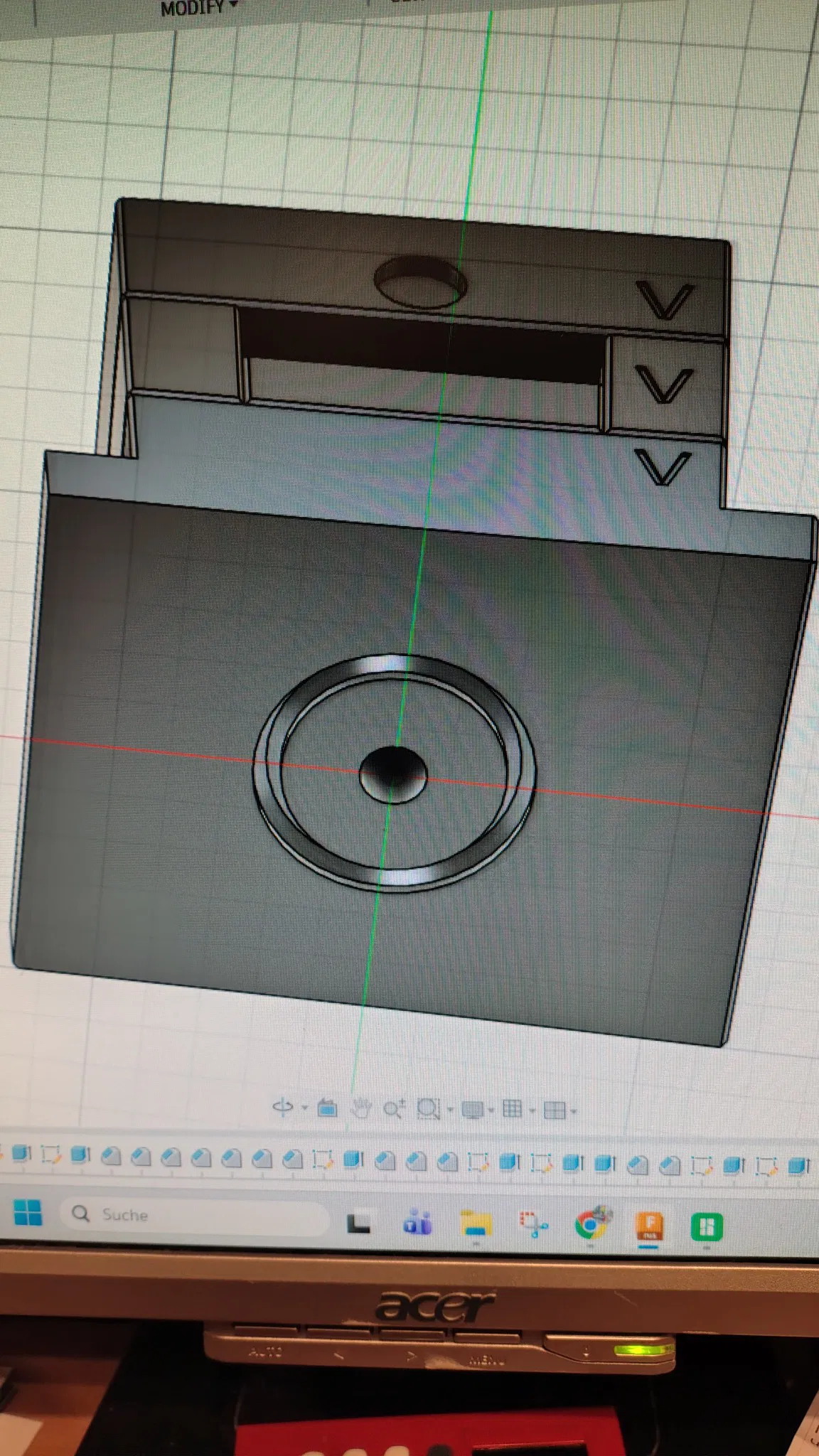Select the small center hole in circular recess

pyautogui.click(x=393, y=775)
